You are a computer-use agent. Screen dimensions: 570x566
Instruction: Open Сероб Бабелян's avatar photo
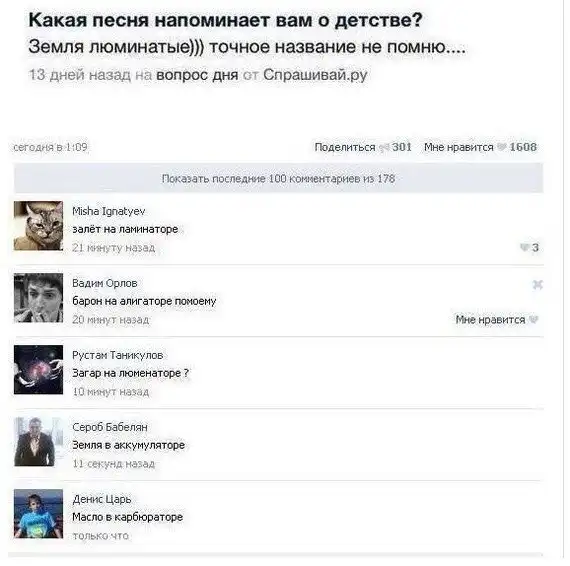click(x=39, y=442)
